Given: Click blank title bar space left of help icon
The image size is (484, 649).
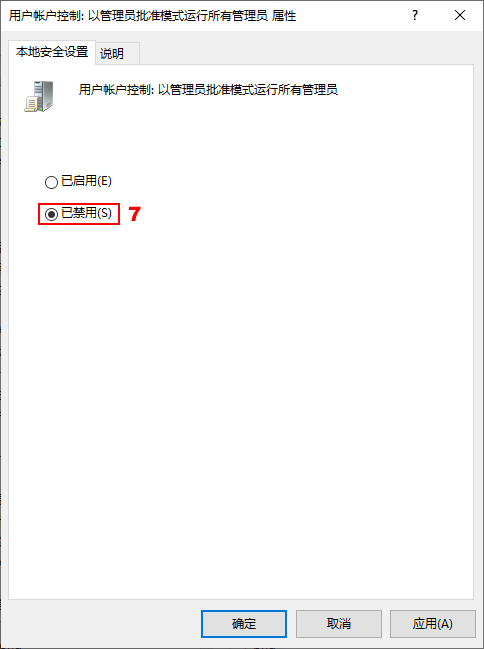Looking at the screenshot, I should 352,16.
